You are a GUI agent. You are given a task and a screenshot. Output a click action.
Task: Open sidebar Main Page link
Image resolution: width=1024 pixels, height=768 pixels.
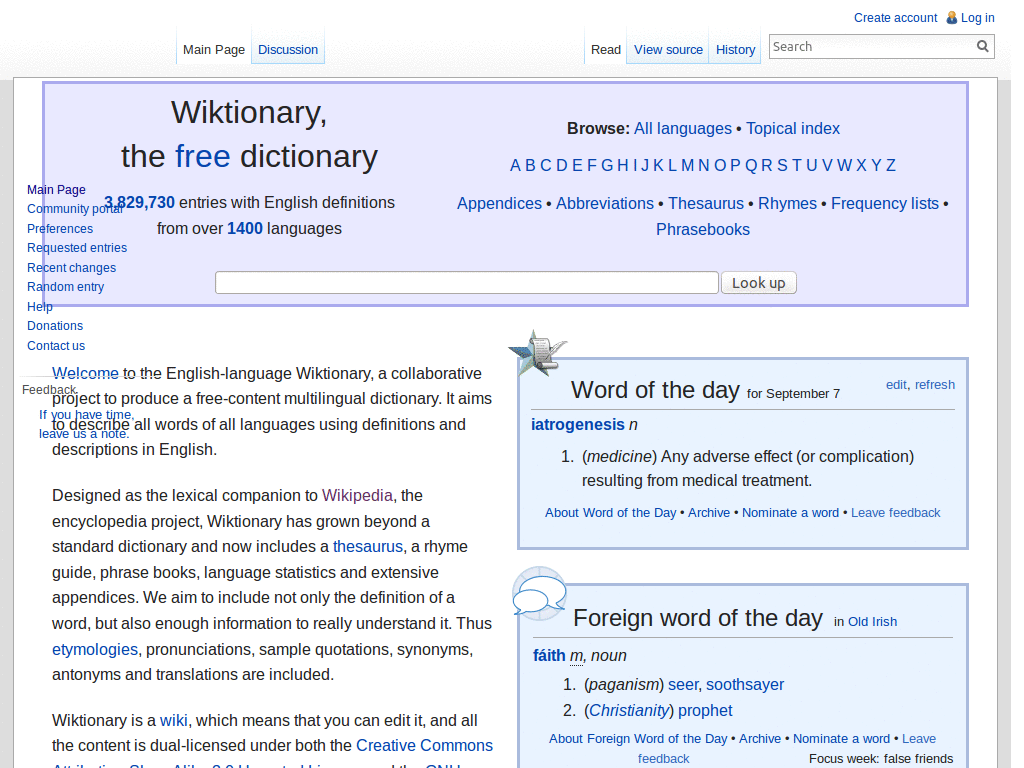pyautogui.click(x=56, y=190)
